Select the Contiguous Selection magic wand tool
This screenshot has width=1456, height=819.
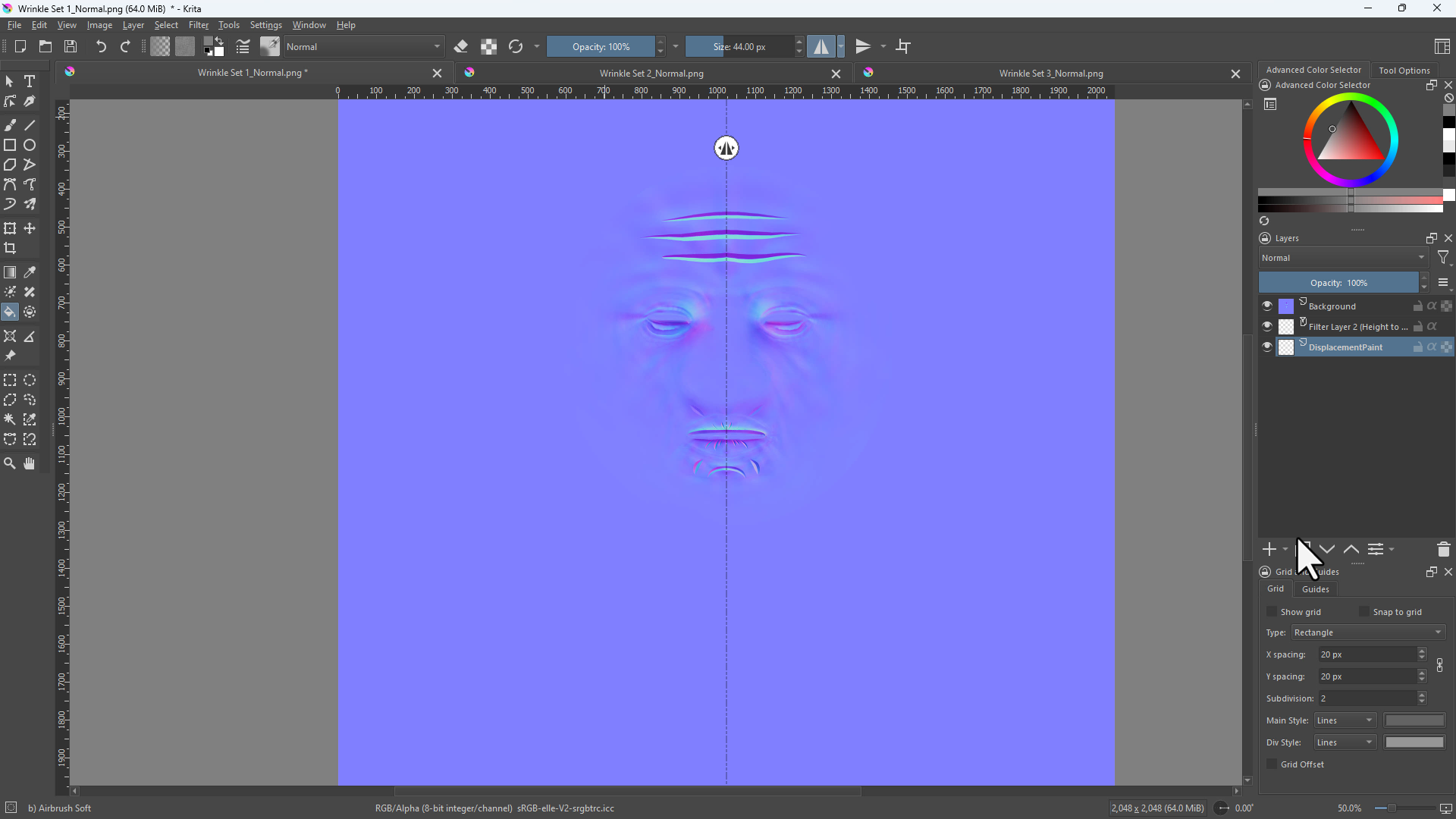click(10, 419)
